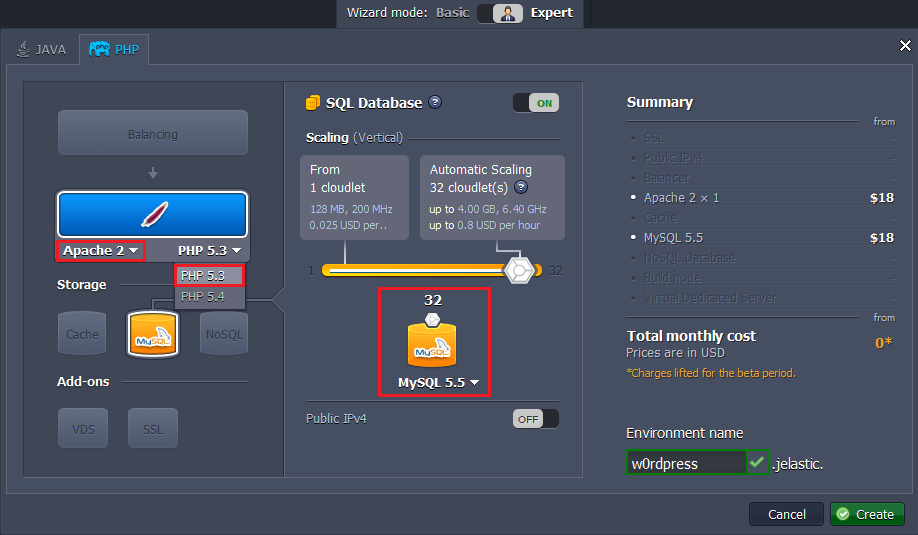This screenshot has height=535, width=918.
Task: Click the cloudlet scaling slider handle
Action: 519,271
